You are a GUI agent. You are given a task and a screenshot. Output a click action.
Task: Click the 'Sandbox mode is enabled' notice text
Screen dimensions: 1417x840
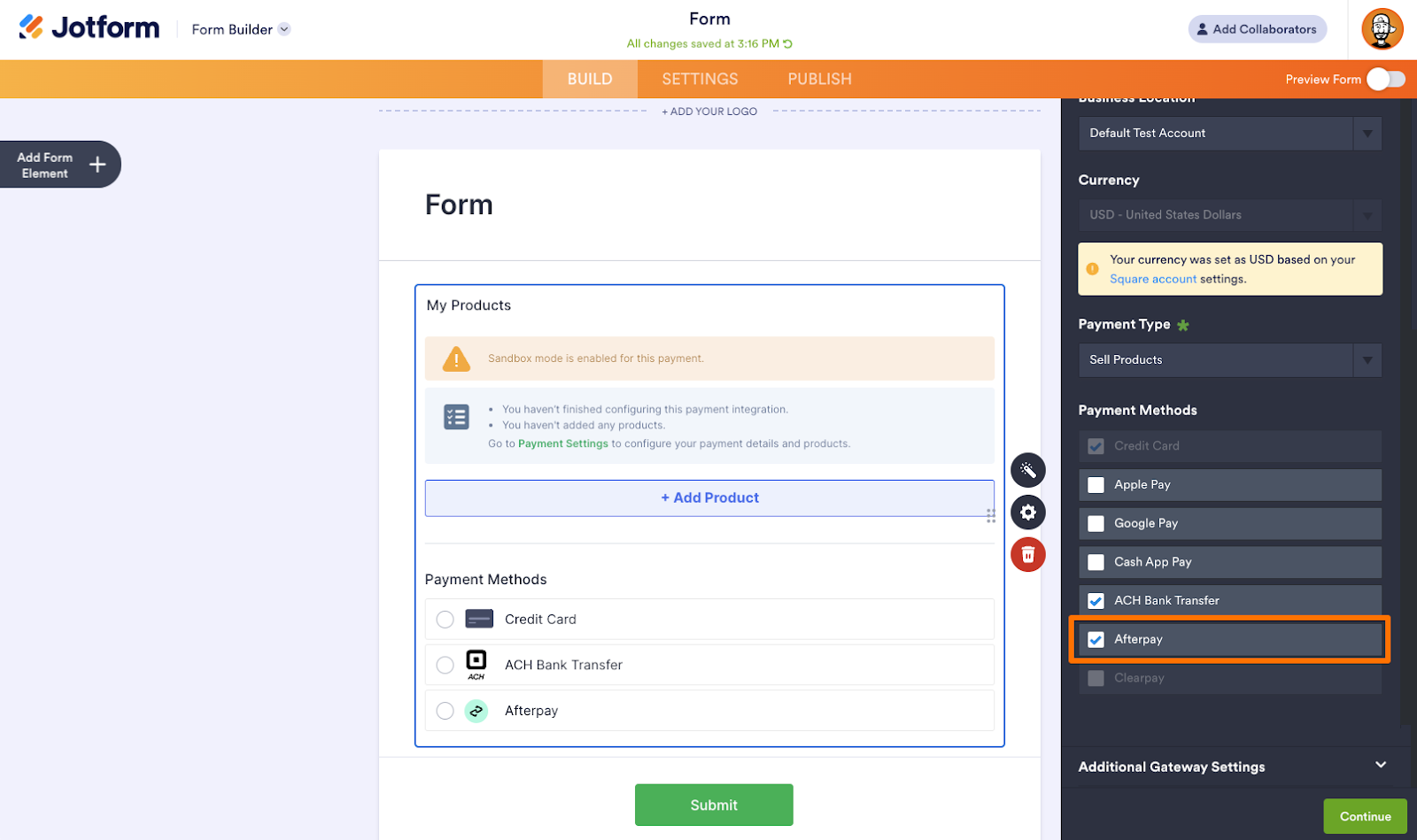[x=596, y=358]
